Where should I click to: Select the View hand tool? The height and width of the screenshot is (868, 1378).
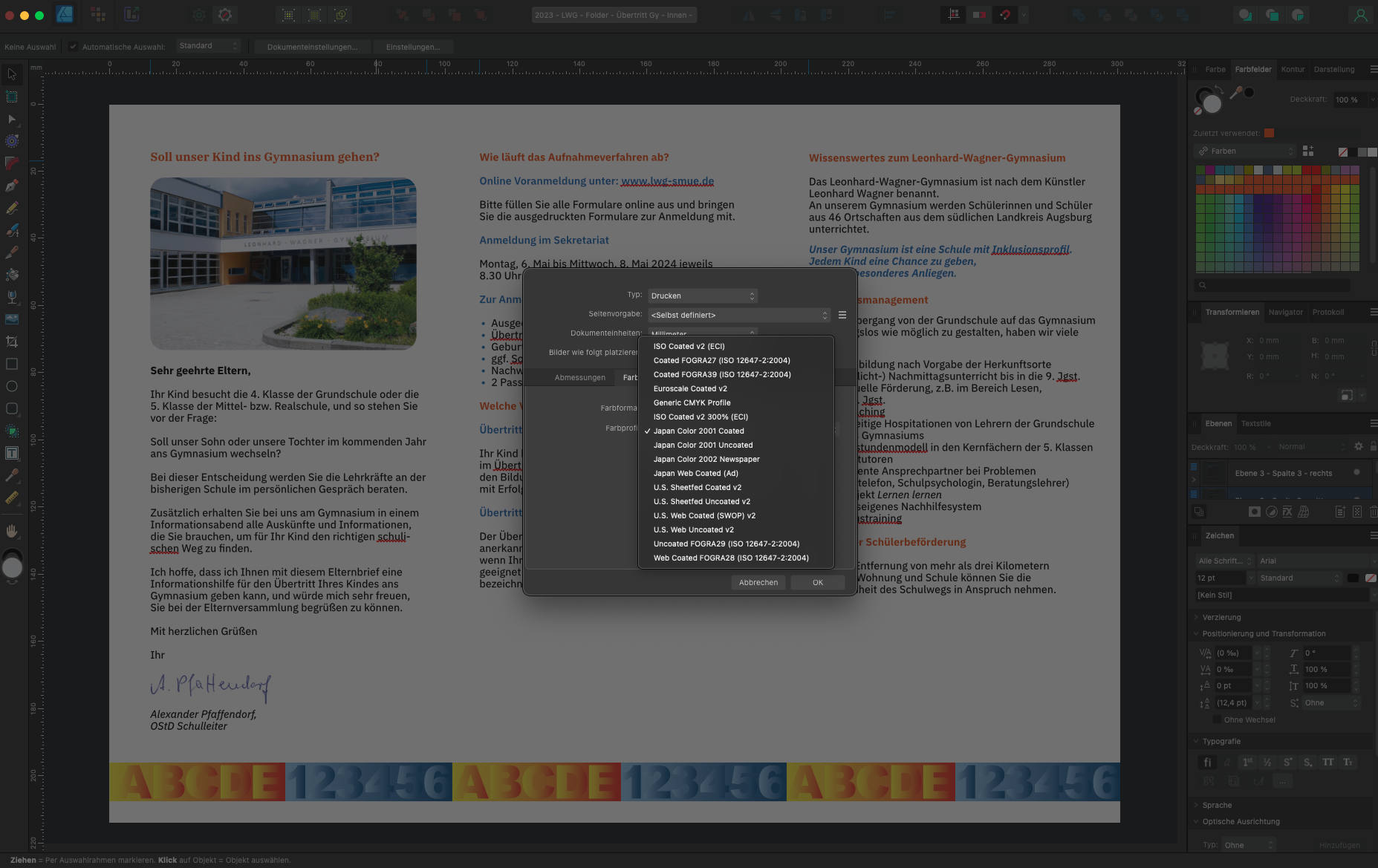click(12, 531)
